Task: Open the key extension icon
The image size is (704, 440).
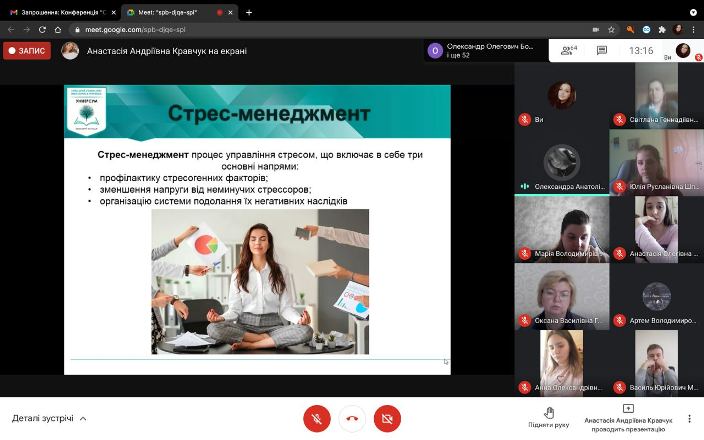Action: point(630,30)
